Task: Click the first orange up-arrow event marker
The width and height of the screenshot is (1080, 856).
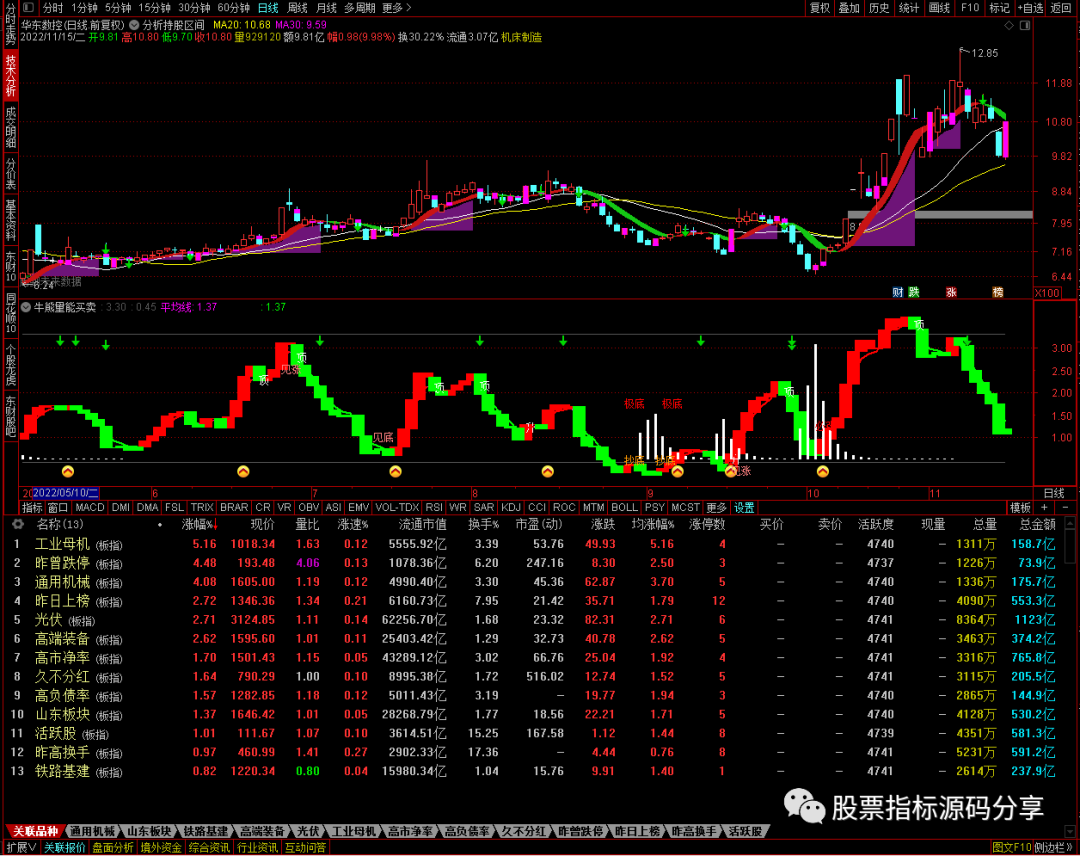Action: 68,472
